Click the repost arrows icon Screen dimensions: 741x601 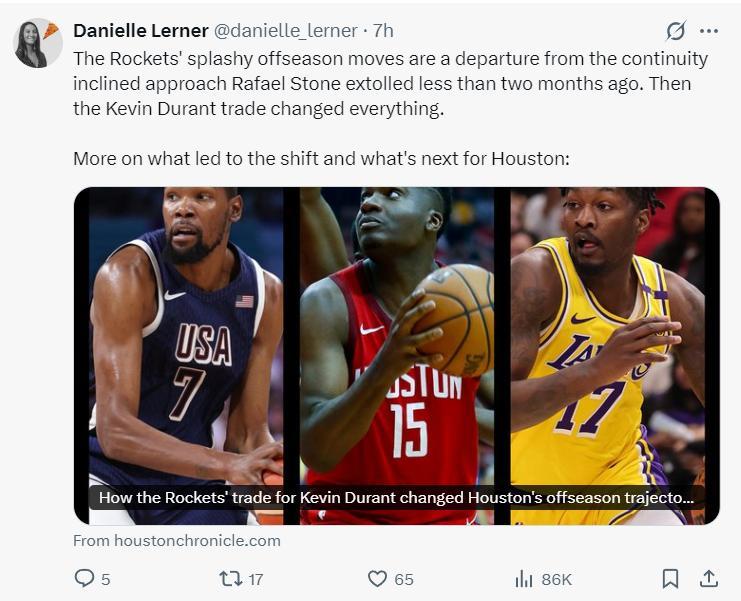point(229,578)
